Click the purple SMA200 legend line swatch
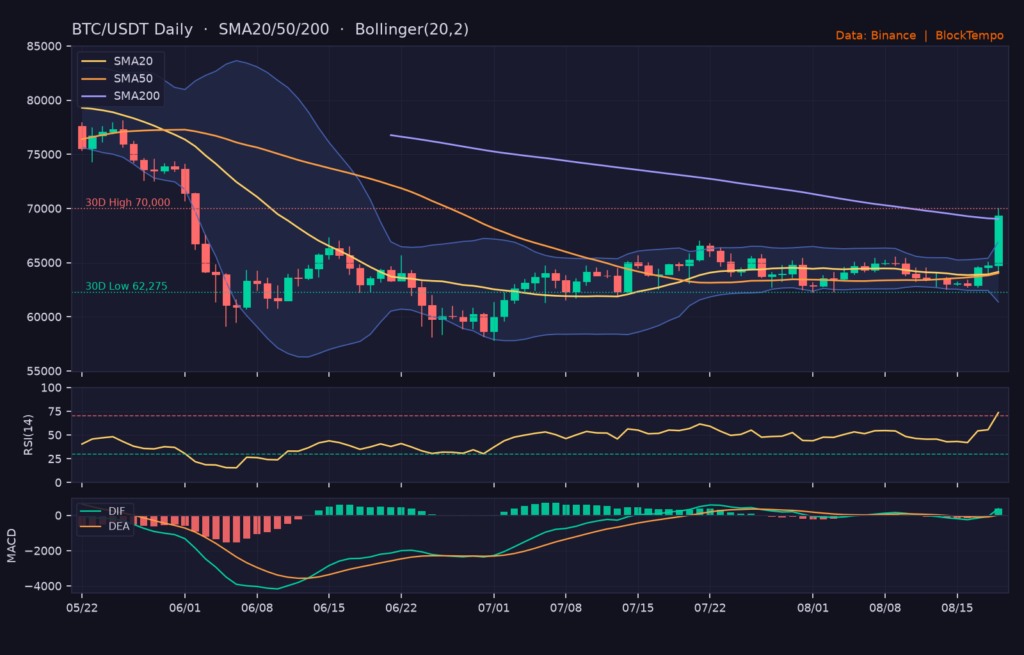Screen dimensions: 1024x655 click(93, 96)
